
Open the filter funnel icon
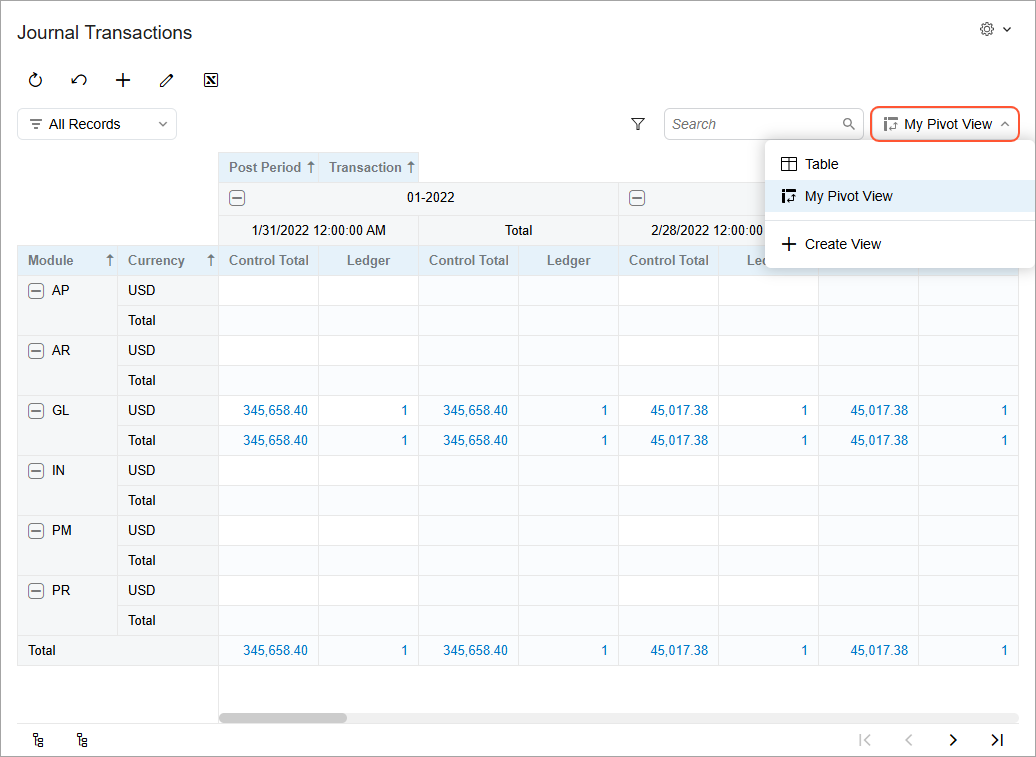click(638, 124)
